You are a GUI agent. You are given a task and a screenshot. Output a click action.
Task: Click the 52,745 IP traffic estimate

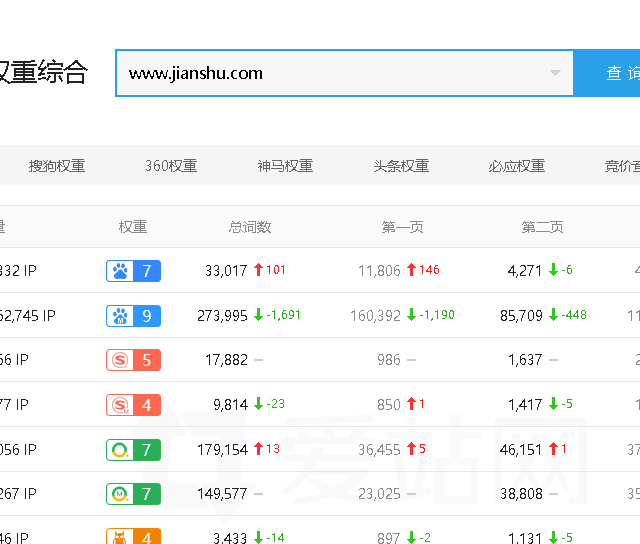pyautogui.click(x=27, y=315)
